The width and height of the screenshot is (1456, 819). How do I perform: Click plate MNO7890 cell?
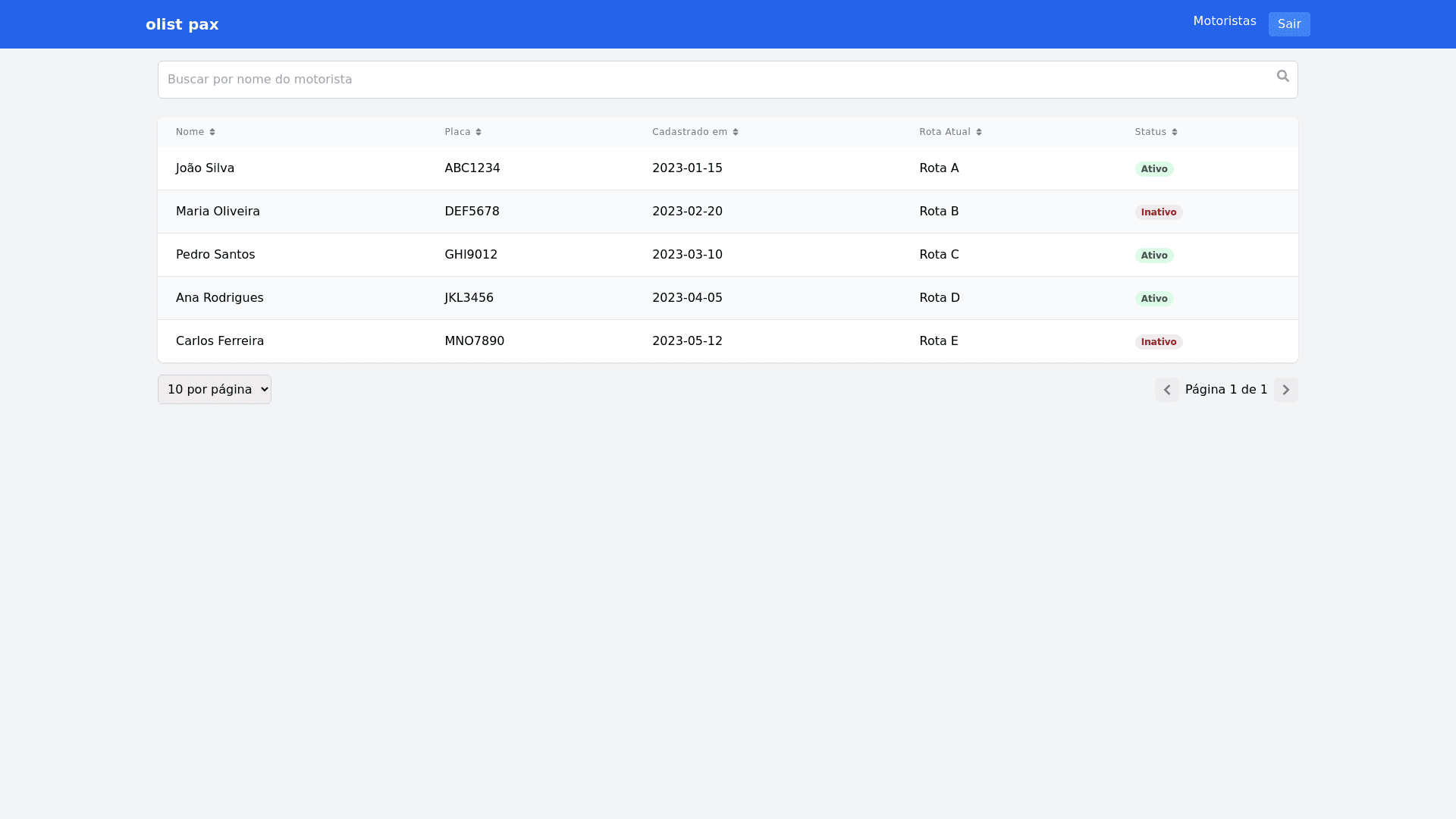click(474, 341)
